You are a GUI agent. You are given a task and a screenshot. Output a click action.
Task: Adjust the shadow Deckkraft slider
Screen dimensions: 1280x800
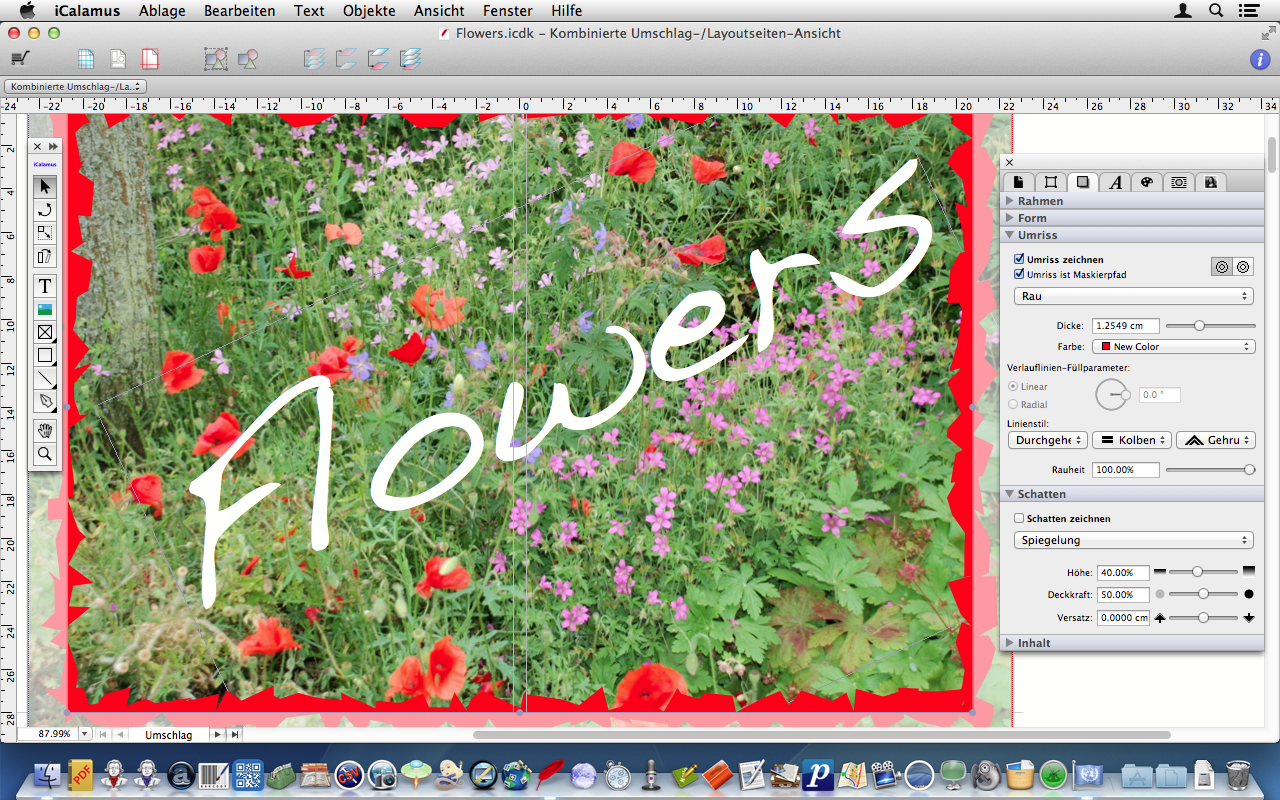[x=1204, y=594]
